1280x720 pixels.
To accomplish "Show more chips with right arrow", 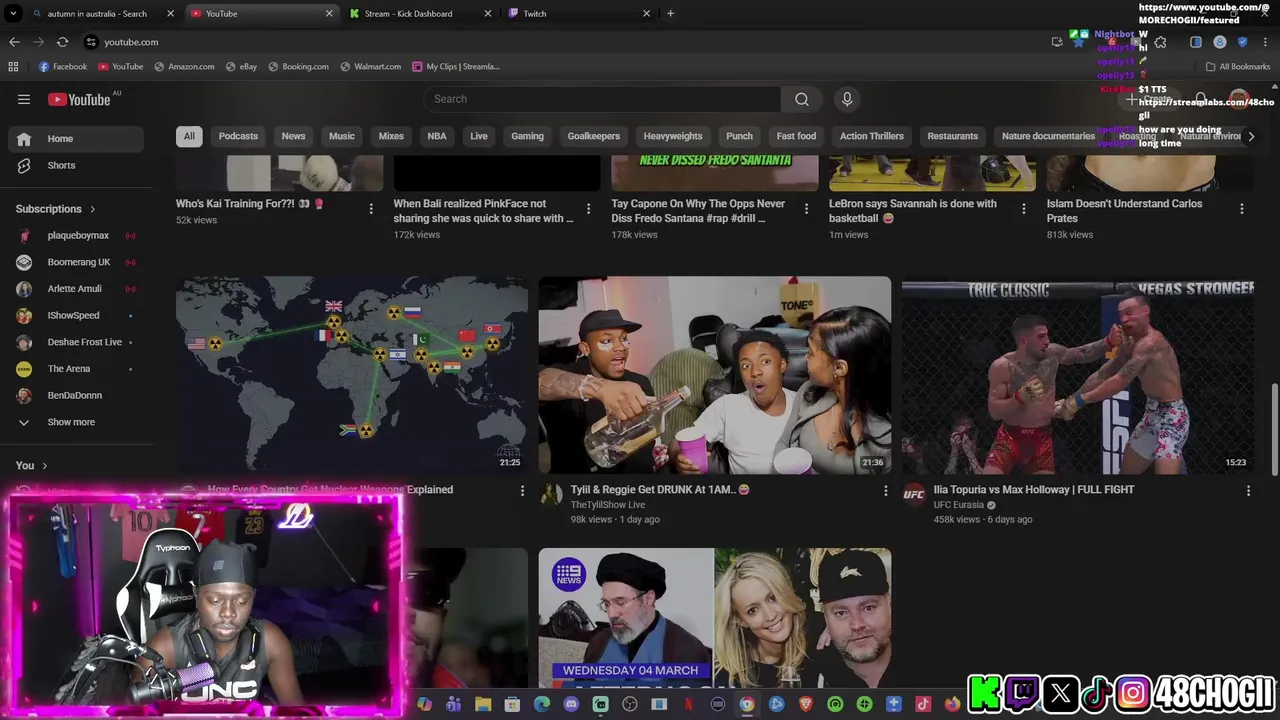I will 1250,136.
